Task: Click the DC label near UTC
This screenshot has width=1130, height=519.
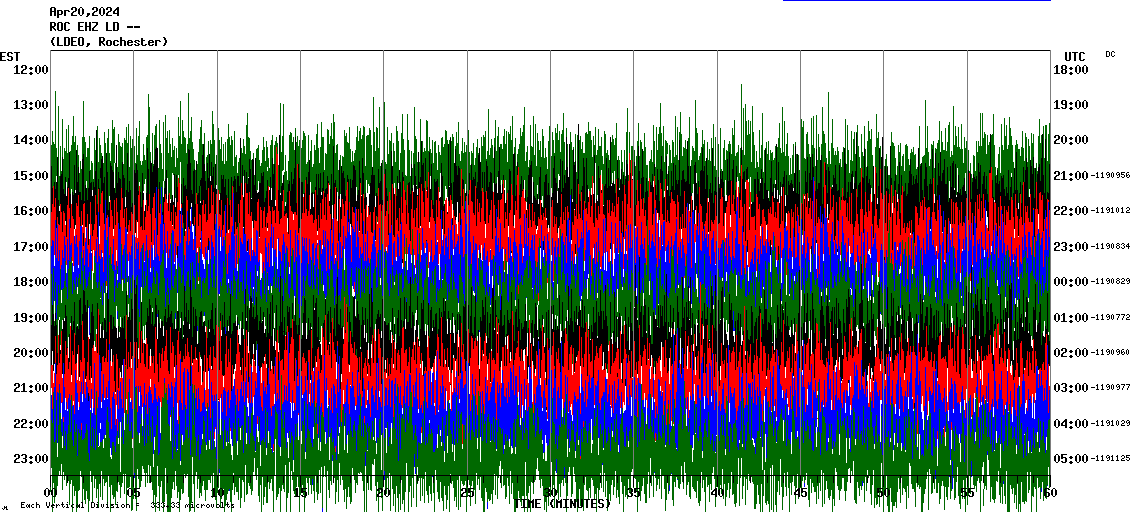Action: point(1110,54)
